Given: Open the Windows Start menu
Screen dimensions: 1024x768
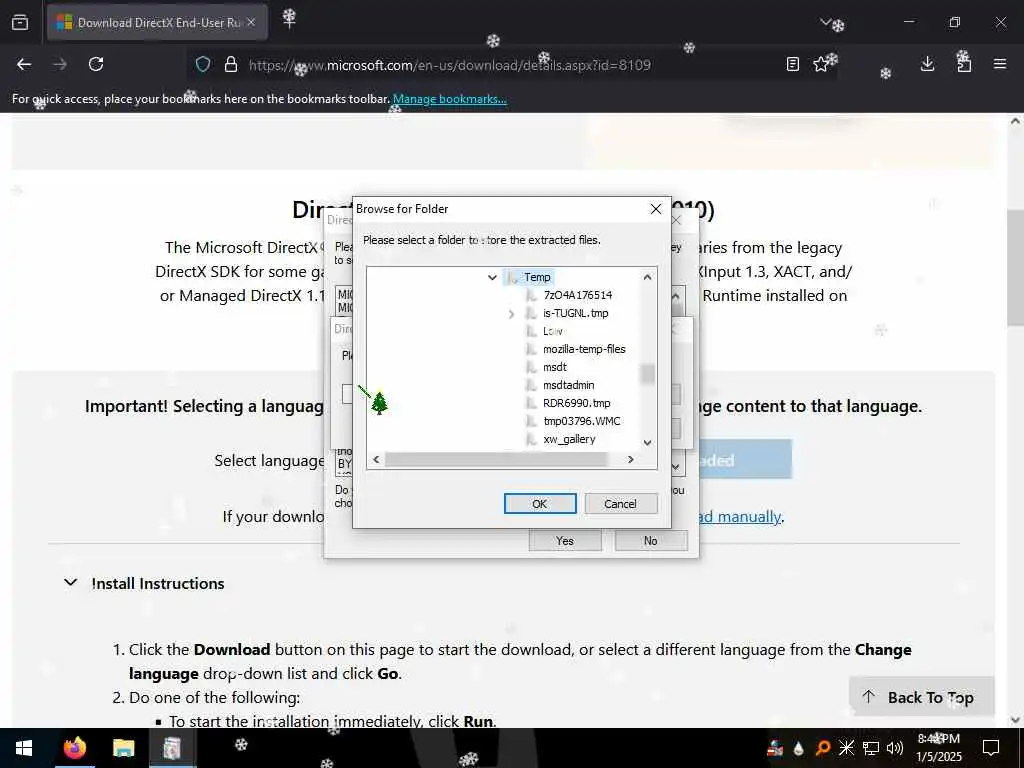Looking at the screenshot, I should (24, 748).
